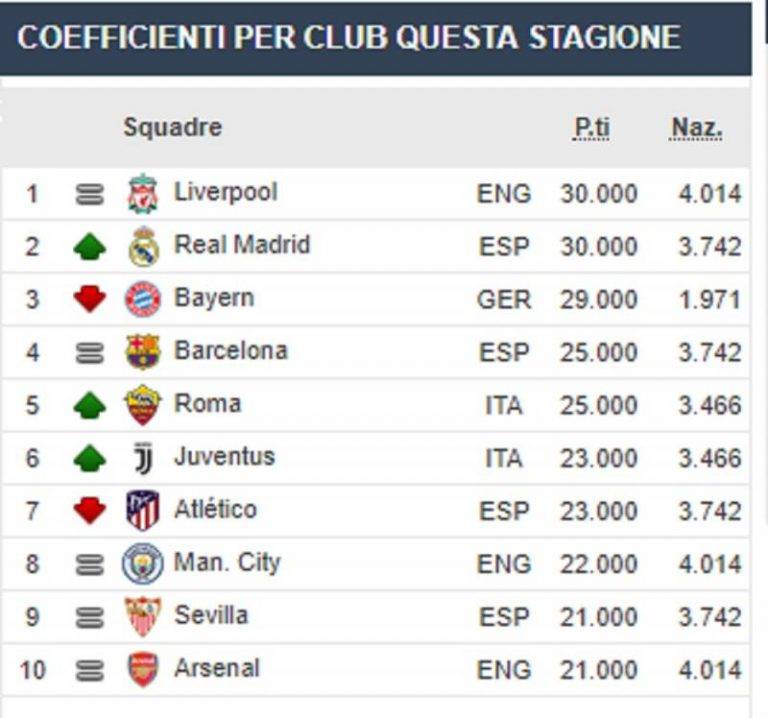
Task: Click the Man. City club crest
Action: [143, 564]
